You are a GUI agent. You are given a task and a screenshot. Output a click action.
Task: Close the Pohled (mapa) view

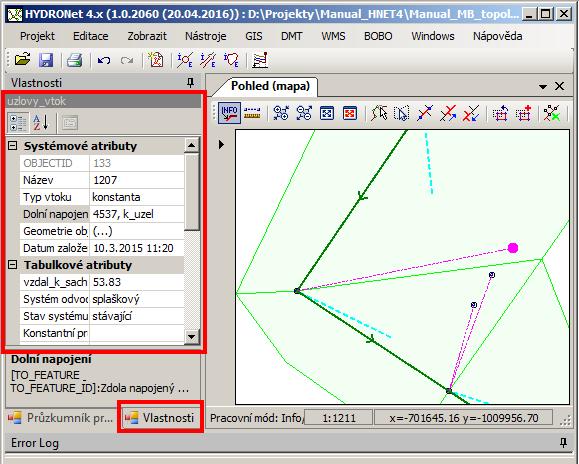tap(560, 86)
